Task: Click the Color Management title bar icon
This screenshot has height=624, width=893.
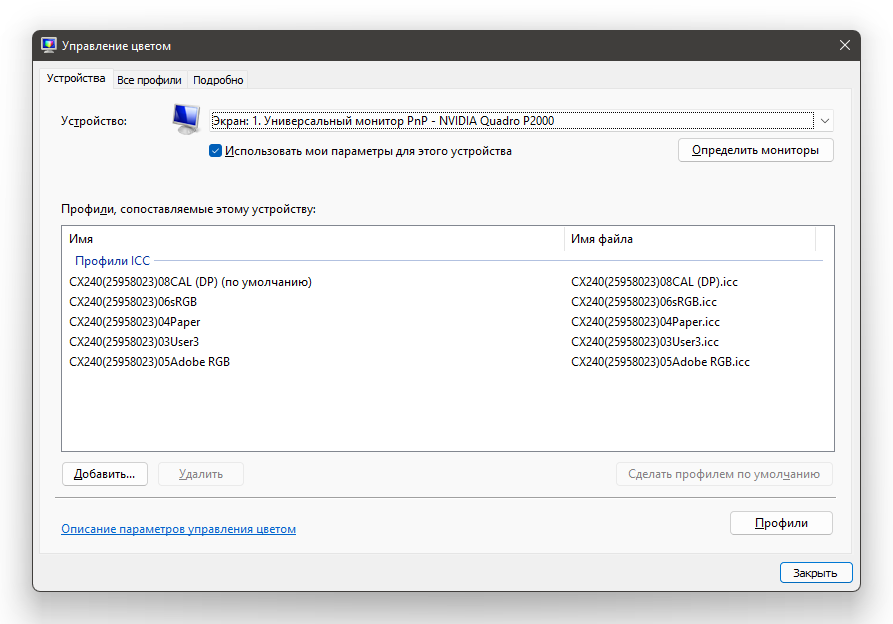Action: pos(49,45)
